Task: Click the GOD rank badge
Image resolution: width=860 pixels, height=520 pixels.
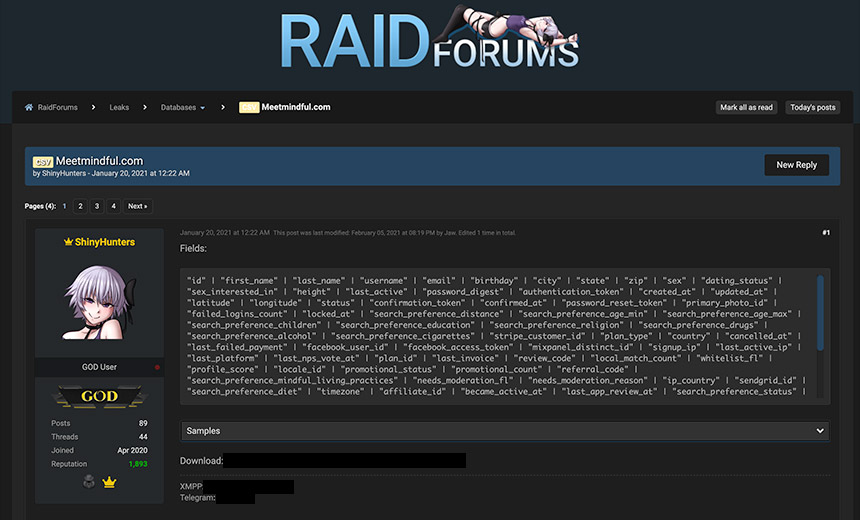Action: (99, 397)
